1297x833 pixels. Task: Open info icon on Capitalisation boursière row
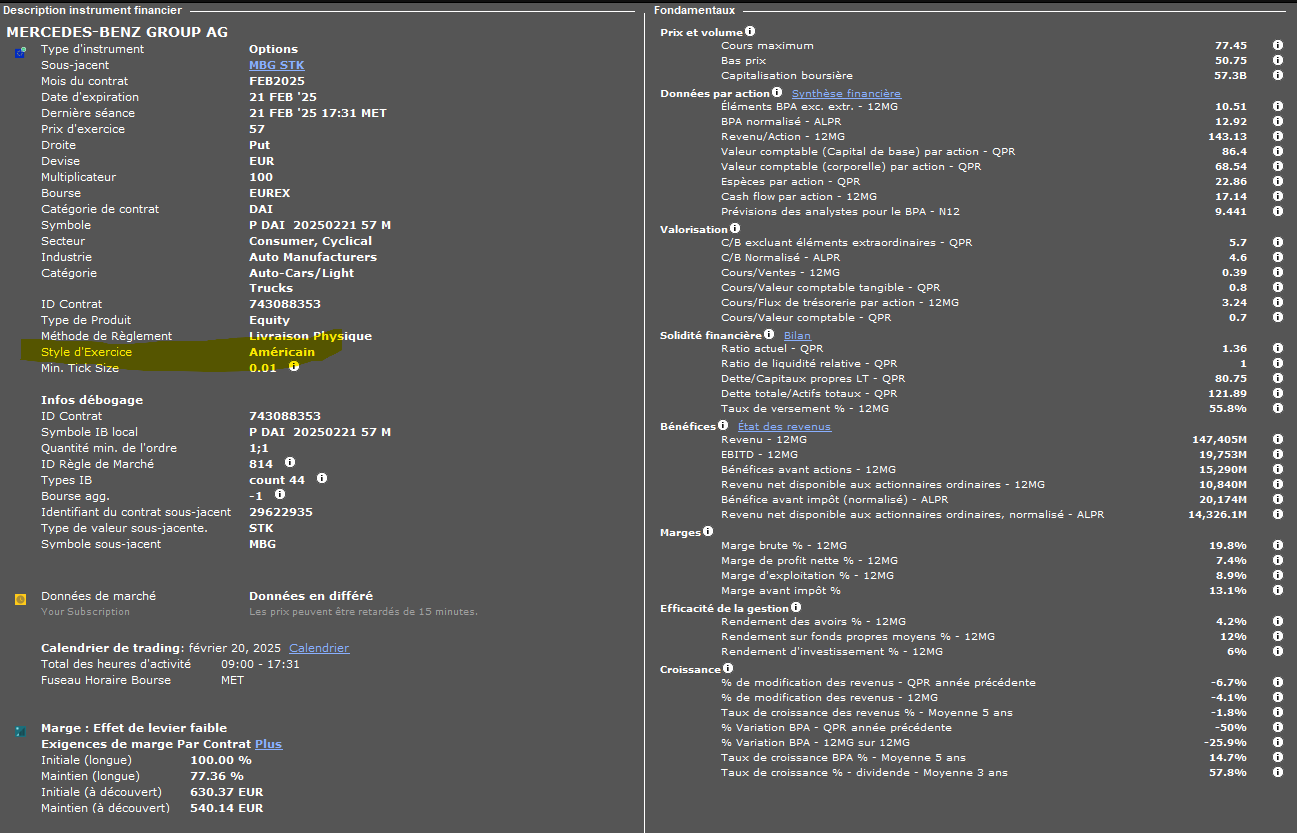[1278, 75]
